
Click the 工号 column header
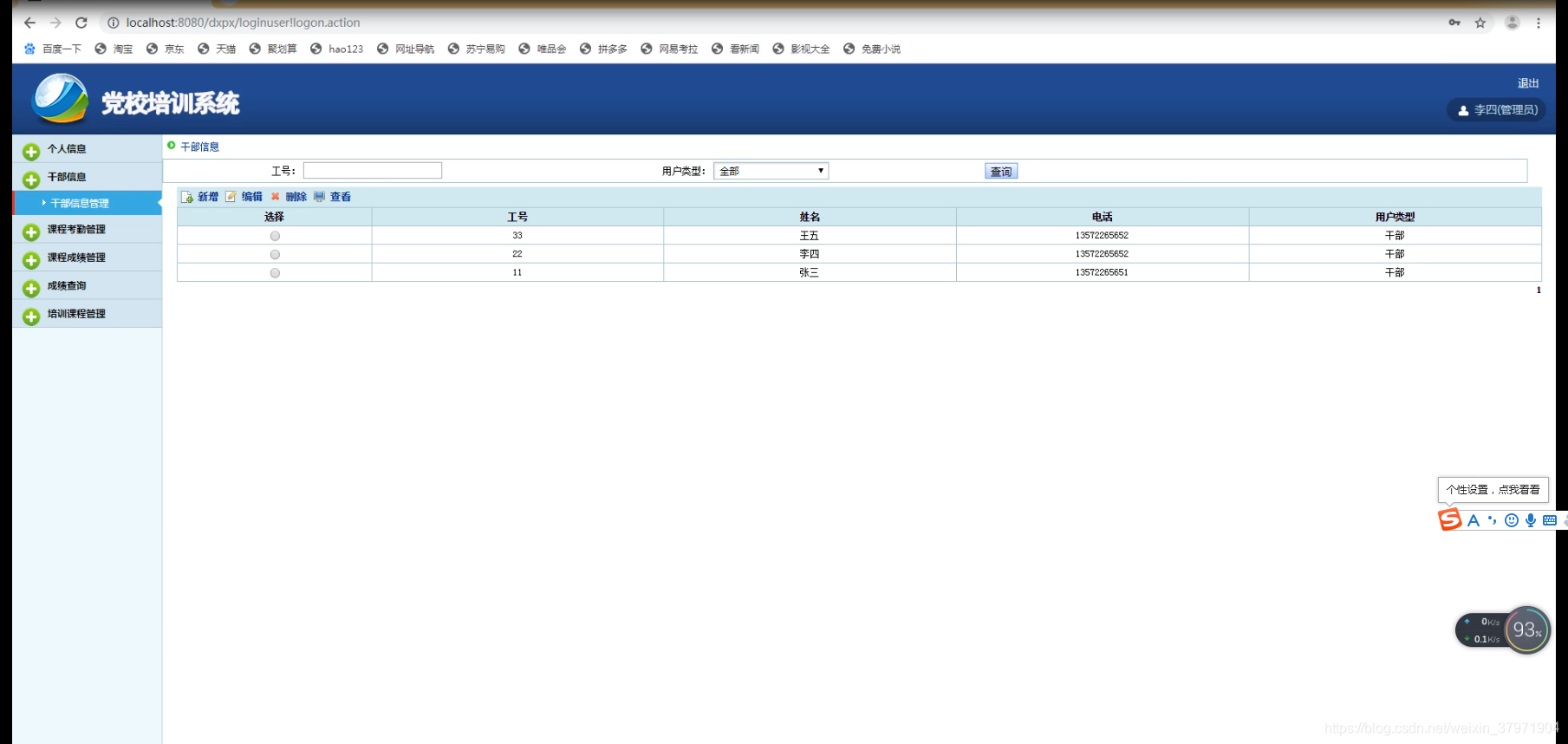tap(517, 217)
